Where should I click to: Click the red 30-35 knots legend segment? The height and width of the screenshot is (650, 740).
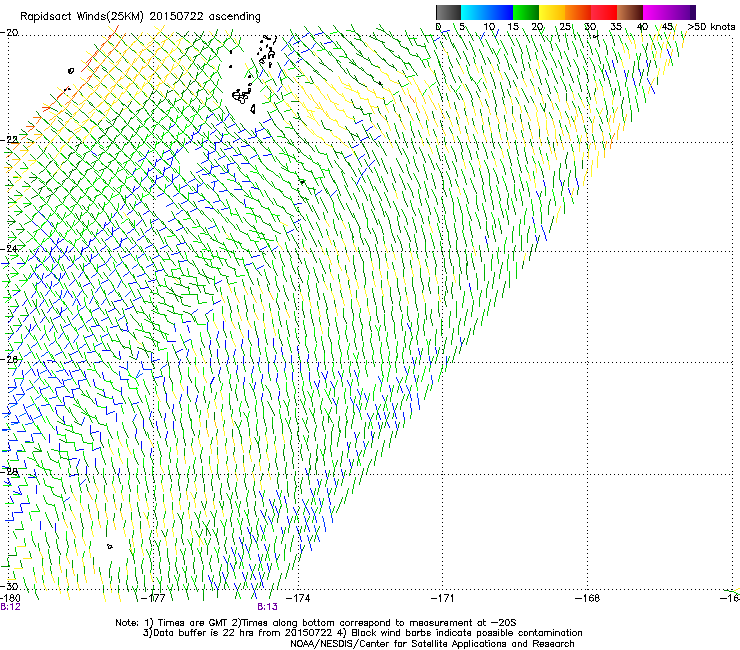click(x=604, y=12)
